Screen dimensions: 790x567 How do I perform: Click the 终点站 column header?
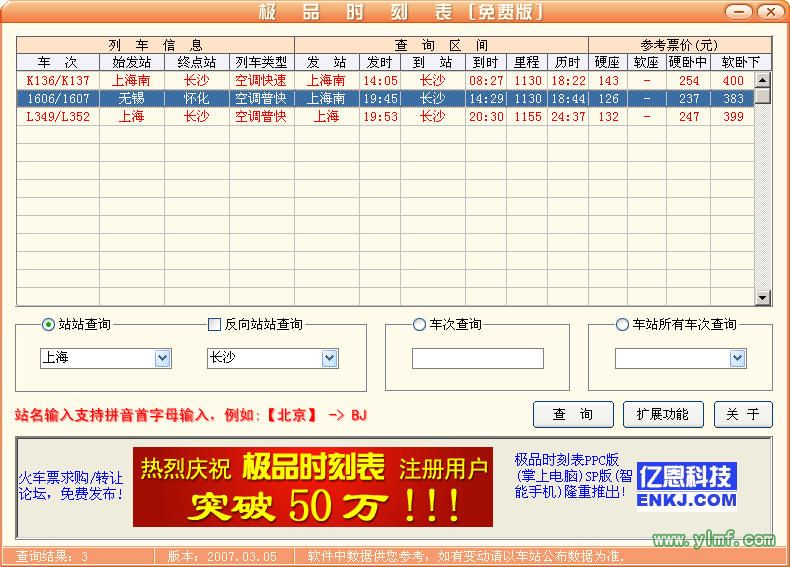tap(197, 62)
